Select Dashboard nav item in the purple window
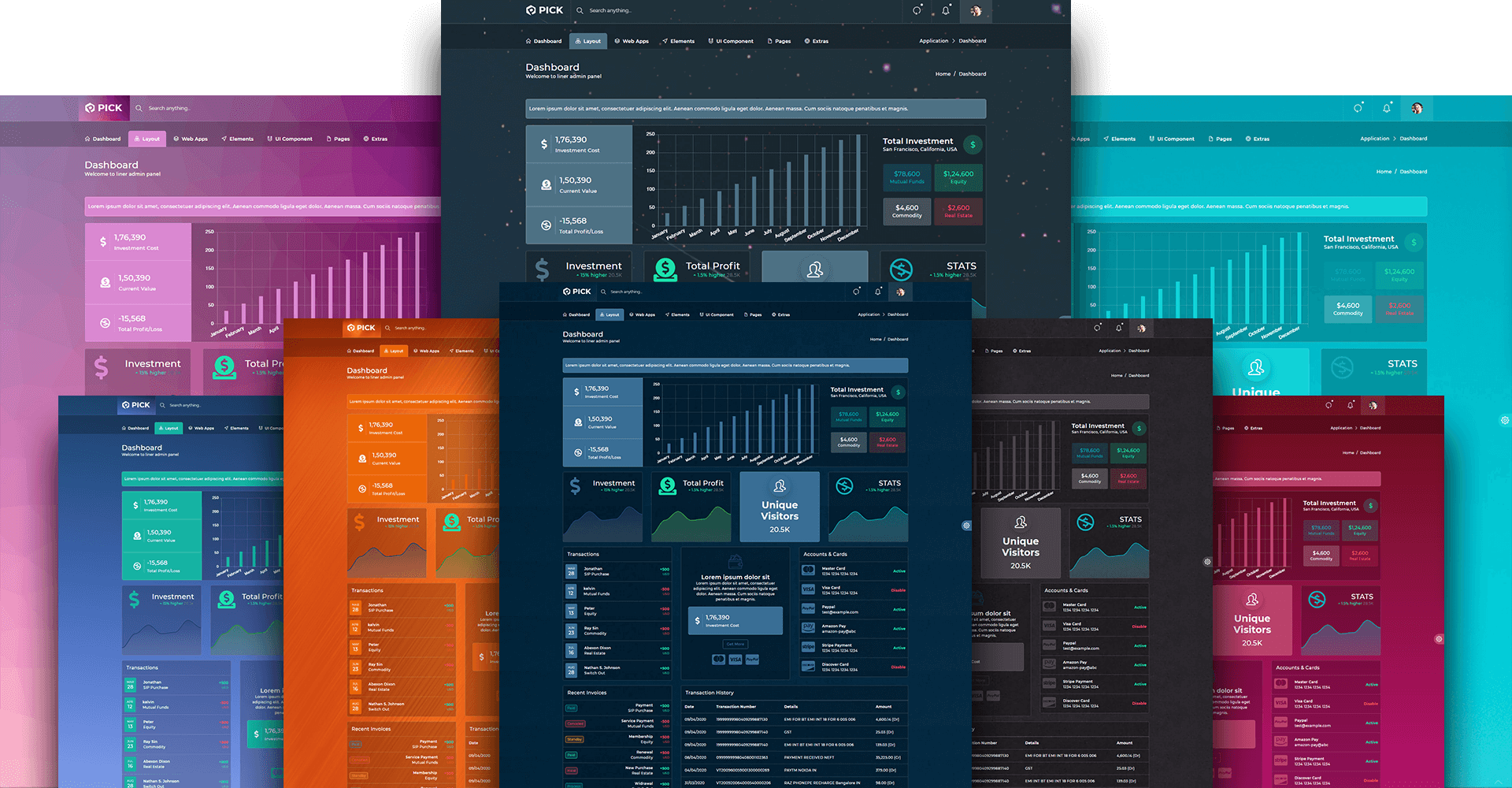The height and width of the screenshot is (788, 1512). (103, 139)
